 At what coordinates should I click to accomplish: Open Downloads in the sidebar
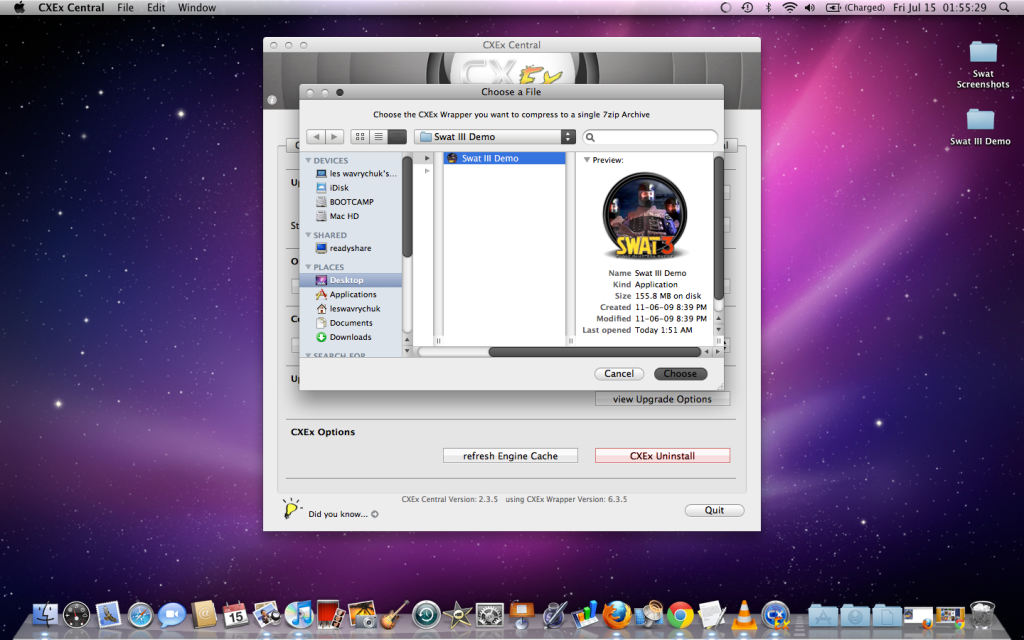[x=344, y=338]
